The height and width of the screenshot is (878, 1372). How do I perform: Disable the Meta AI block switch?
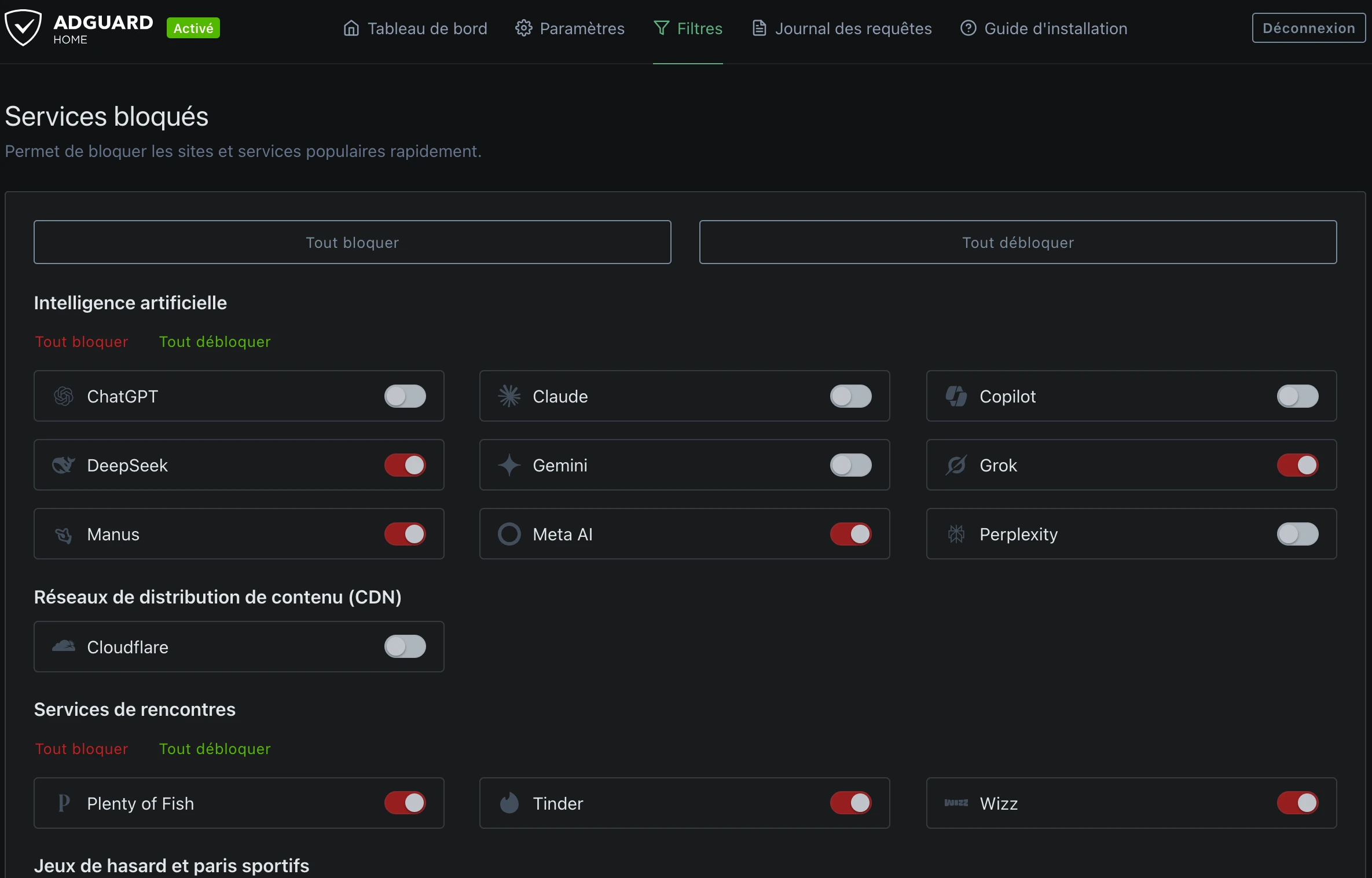851,534
